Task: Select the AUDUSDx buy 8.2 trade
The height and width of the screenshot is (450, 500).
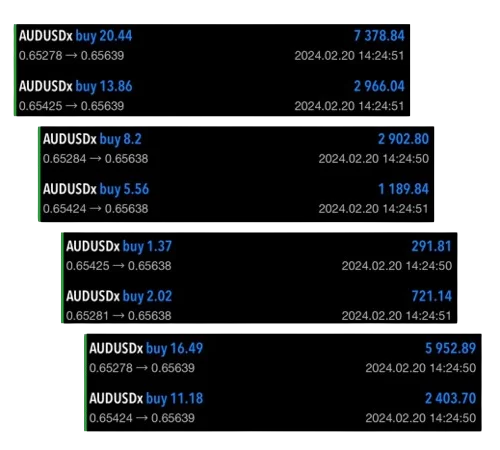Action: pyautogui.click(x=236, y=149)
